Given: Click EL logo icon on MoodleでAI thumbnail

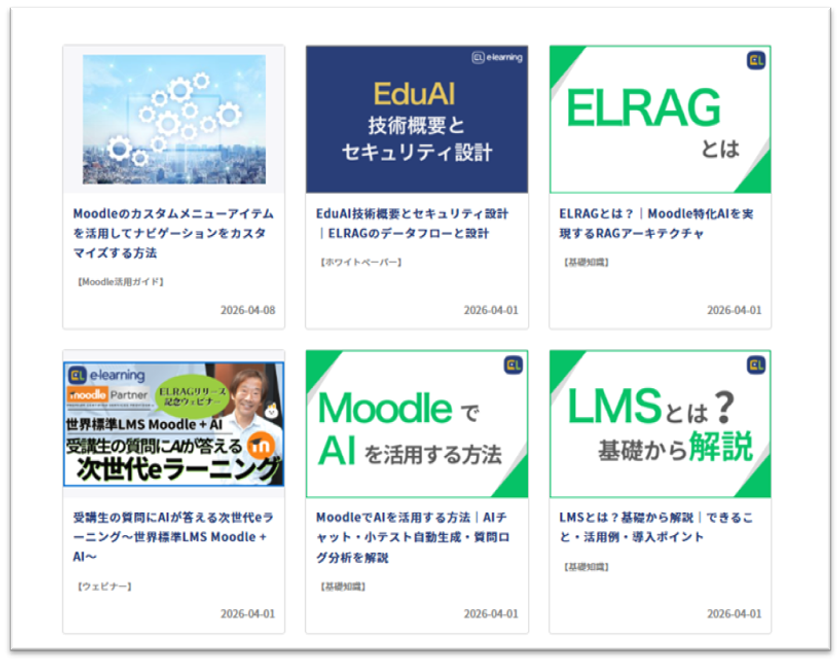Looking at the screenshot, I should (513, 365).
